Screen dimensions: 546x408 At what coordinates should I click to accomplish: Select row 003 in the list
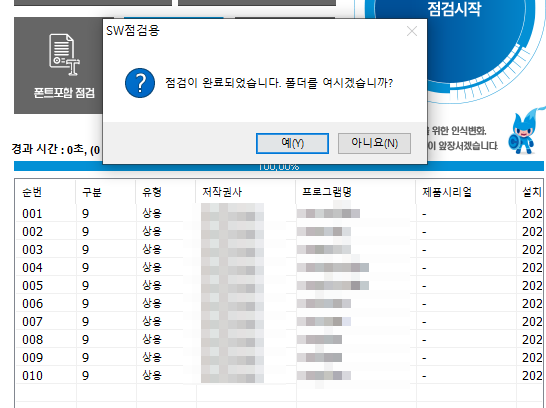(x=279, y=250)
